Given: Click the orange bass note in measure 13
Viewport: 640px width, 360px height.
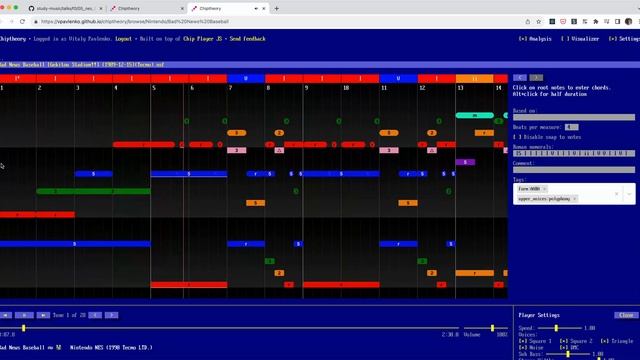Looking at the screenshot, I should [x=475, y=273].
